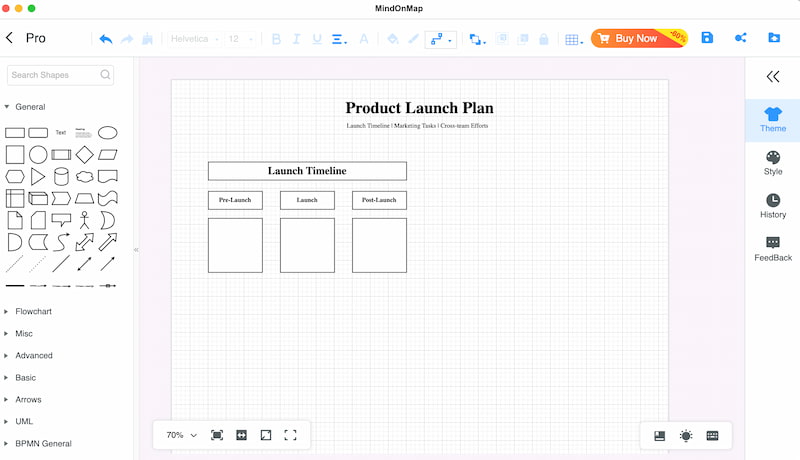Screen dimensions: 800x460
Task: Select the Pre-Launch box on canvas
Action: pos(235,200)
